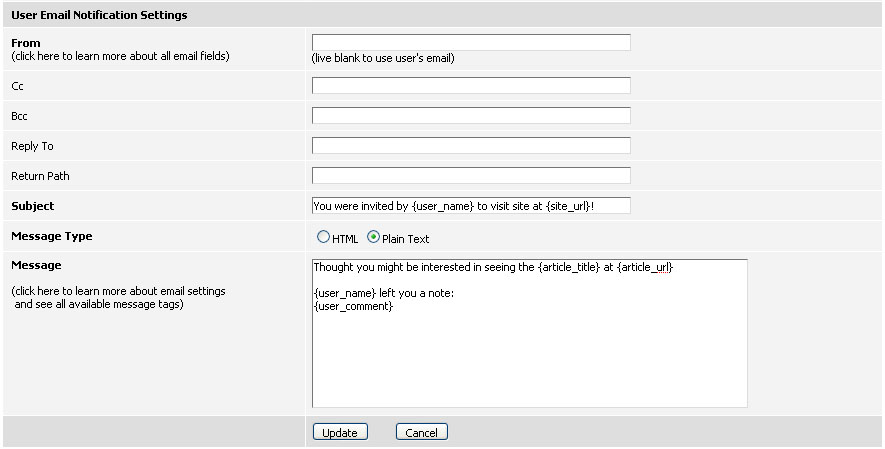Viewport: 885px width, 449px height.
Task: Place cursor in Return Path field
Action: coord(471,175)
